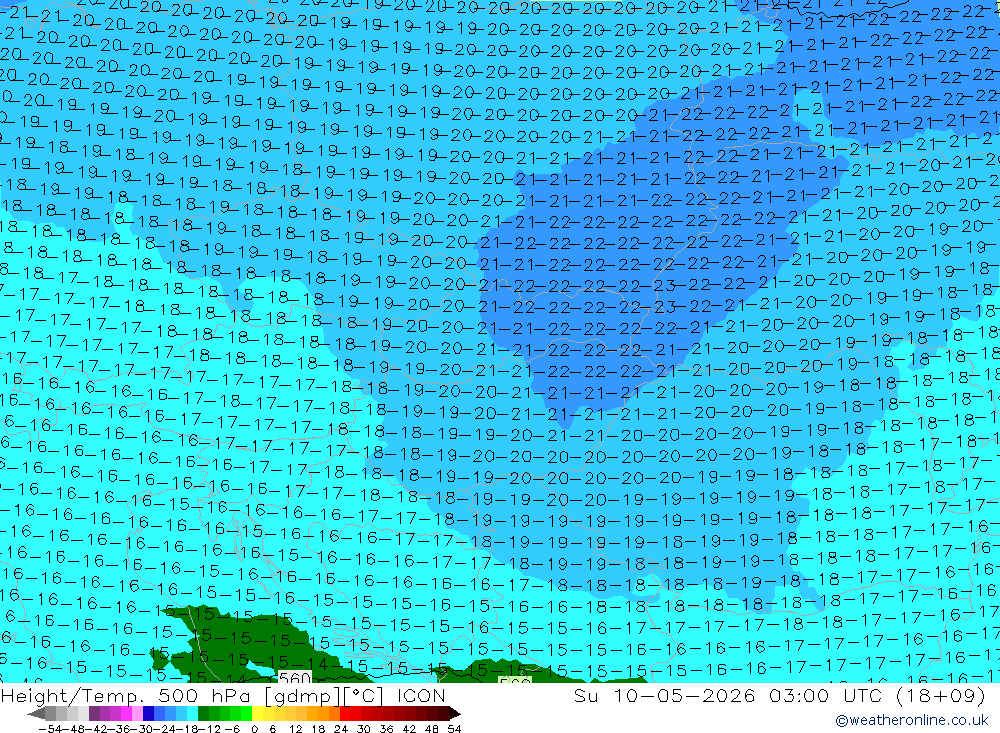Click the '42' scale value under dark red
The image size is (1000, 733).
coord(409,729)
